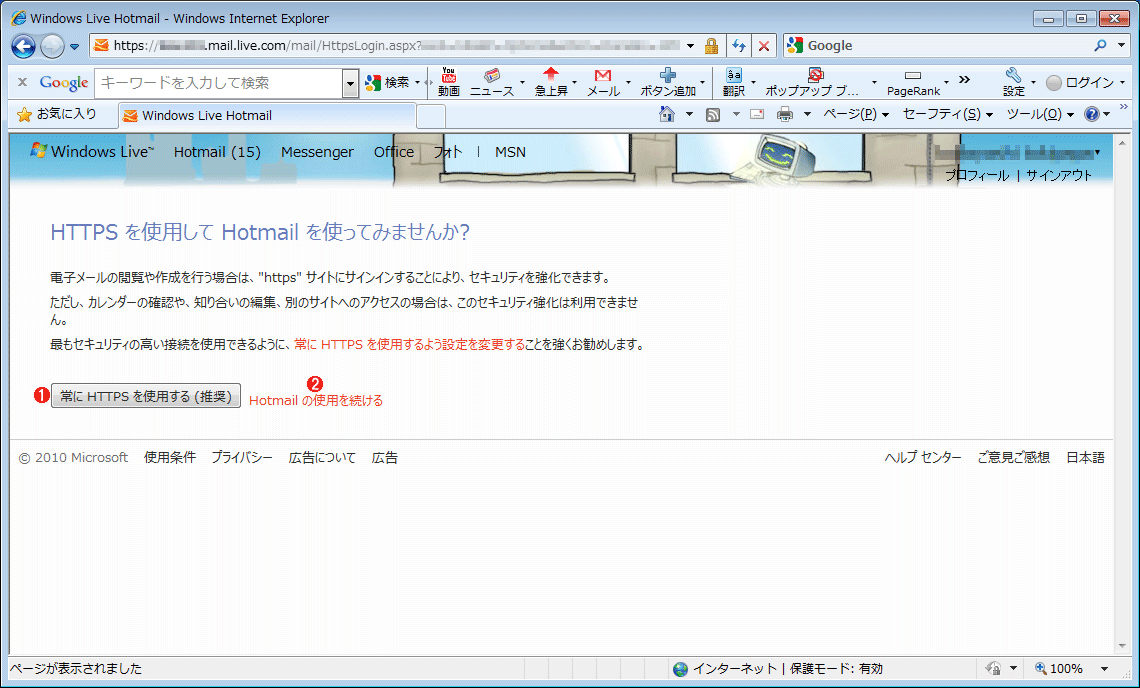Click the Google logo on the toolbar
Image resolution: width=1140 pixels, height=688 pixels.
coord(64,83)
